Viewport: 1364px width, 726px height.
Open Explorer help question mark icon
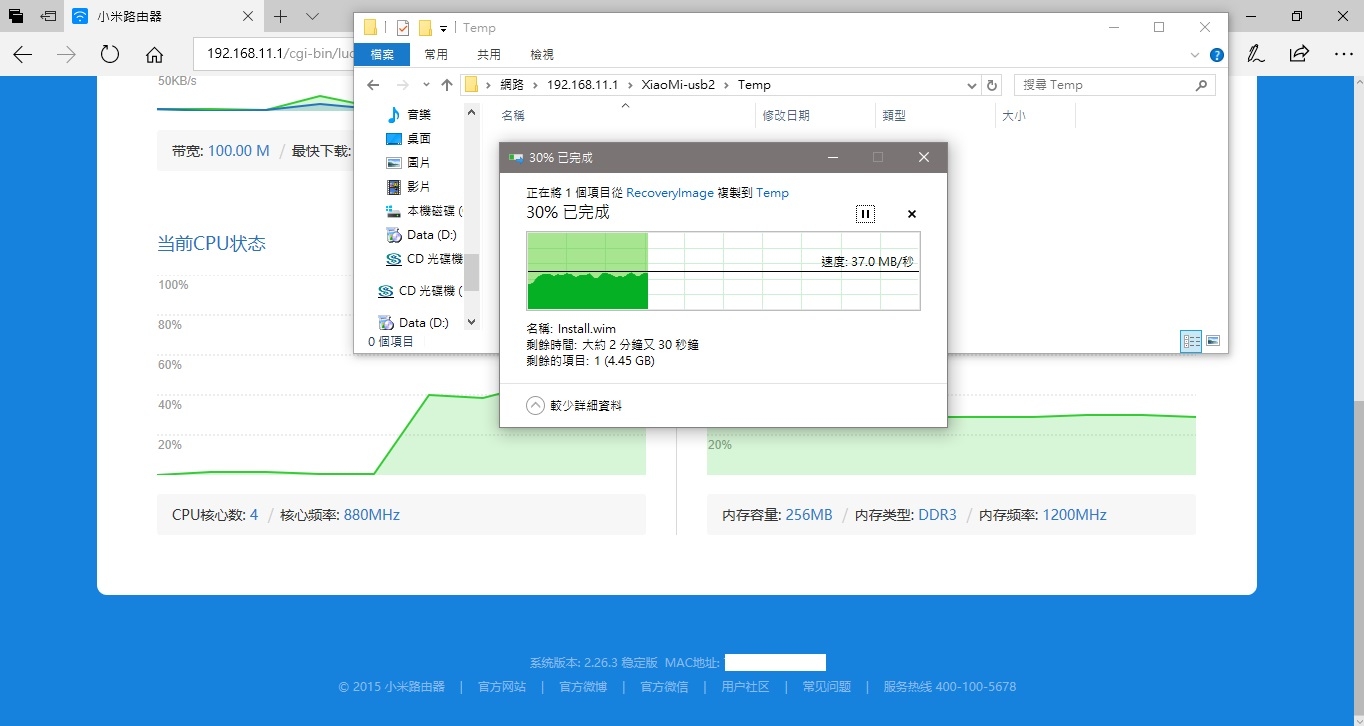(1217, 55)
